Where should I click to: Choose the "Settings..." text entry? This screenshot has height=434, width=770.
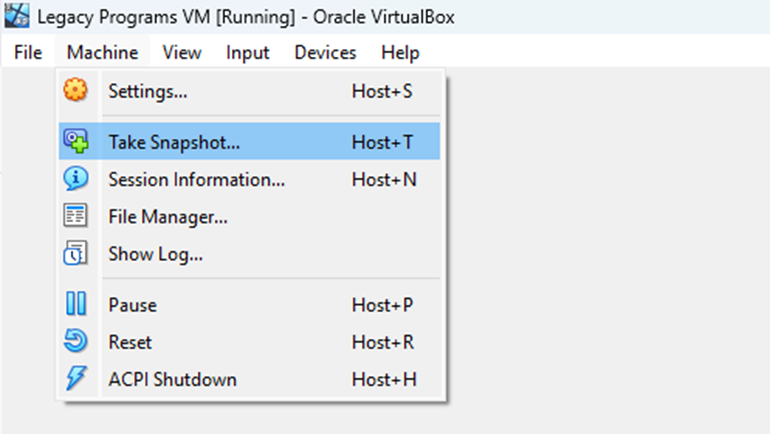coord(148,91)
